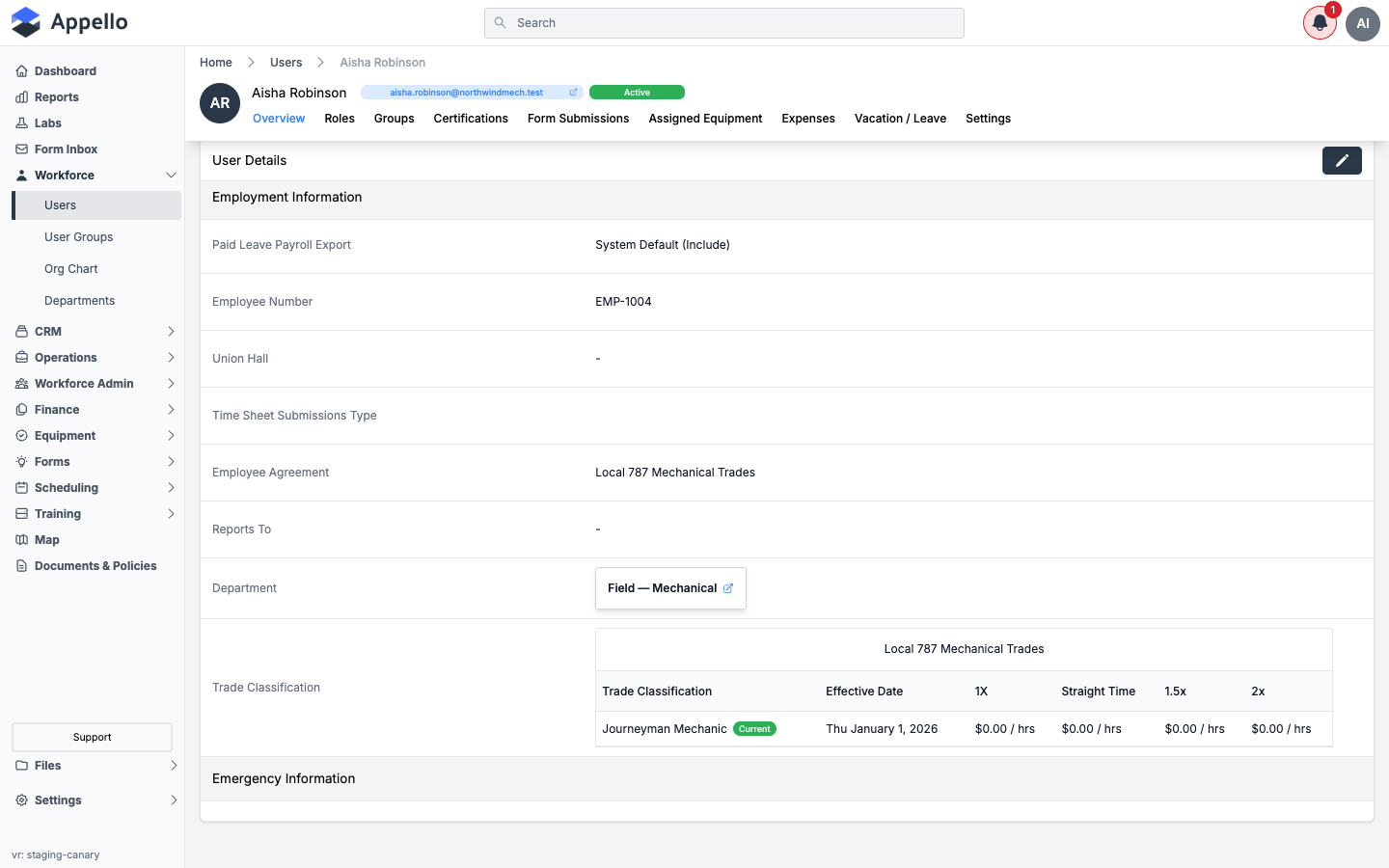Click the Workforce person icon
The width and height of the screenshot is (1389, 868).
coord(21,176)
